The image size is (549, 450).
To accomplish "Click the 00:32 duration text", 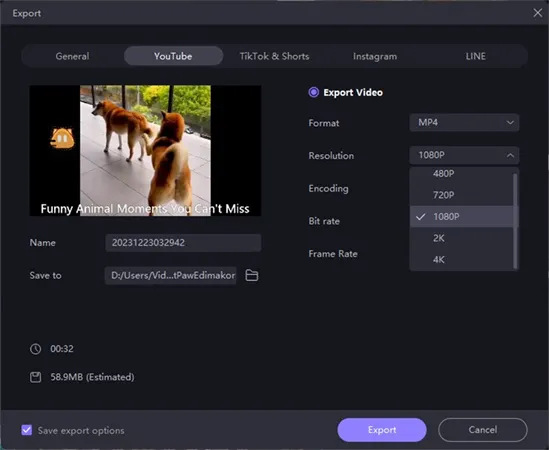I will 62,349.
